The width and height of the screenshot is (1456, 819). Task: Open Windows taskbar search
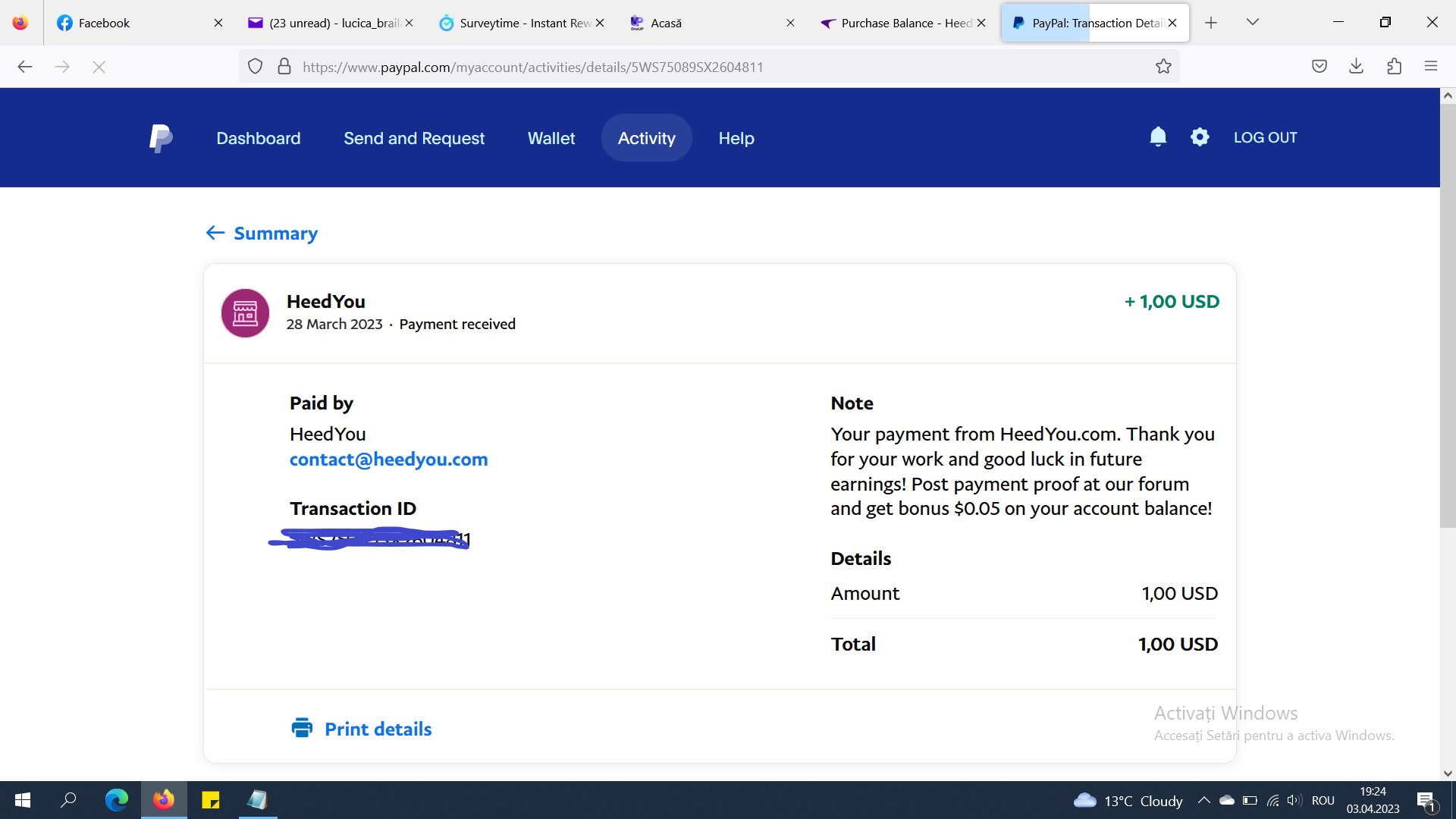(x=69, y=800)
